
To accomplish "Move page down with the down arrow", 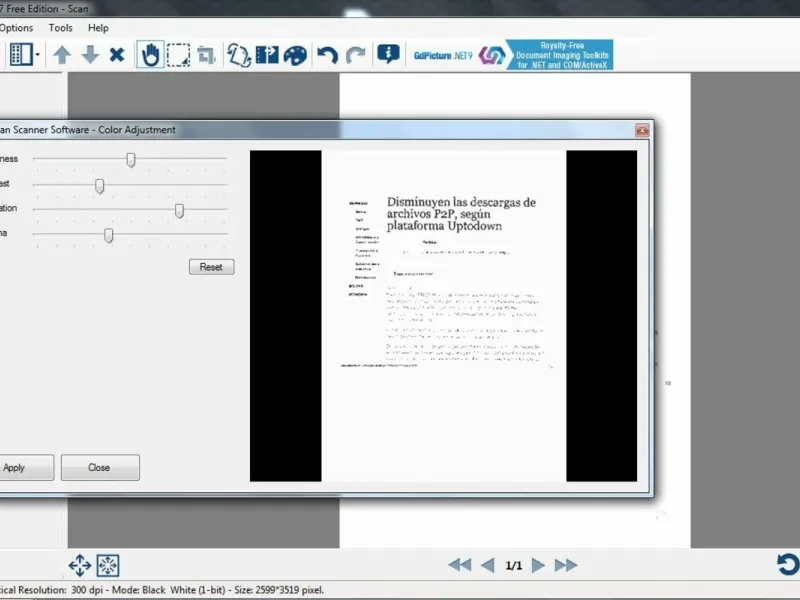I will point(90,55).
